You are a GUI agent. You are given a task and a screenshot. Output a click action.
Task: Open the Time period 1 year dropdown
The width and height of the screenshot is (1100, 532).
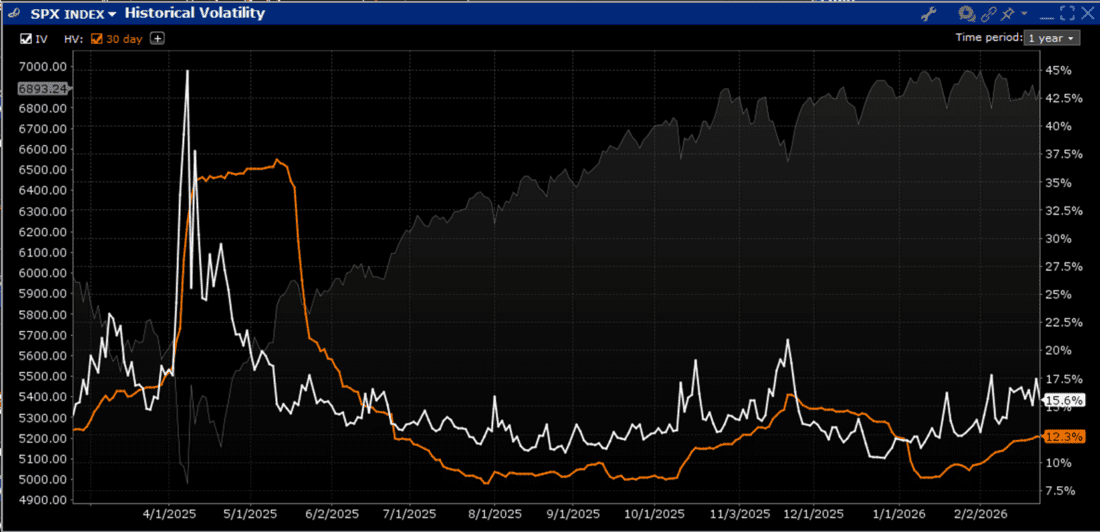coord(1051,39)
